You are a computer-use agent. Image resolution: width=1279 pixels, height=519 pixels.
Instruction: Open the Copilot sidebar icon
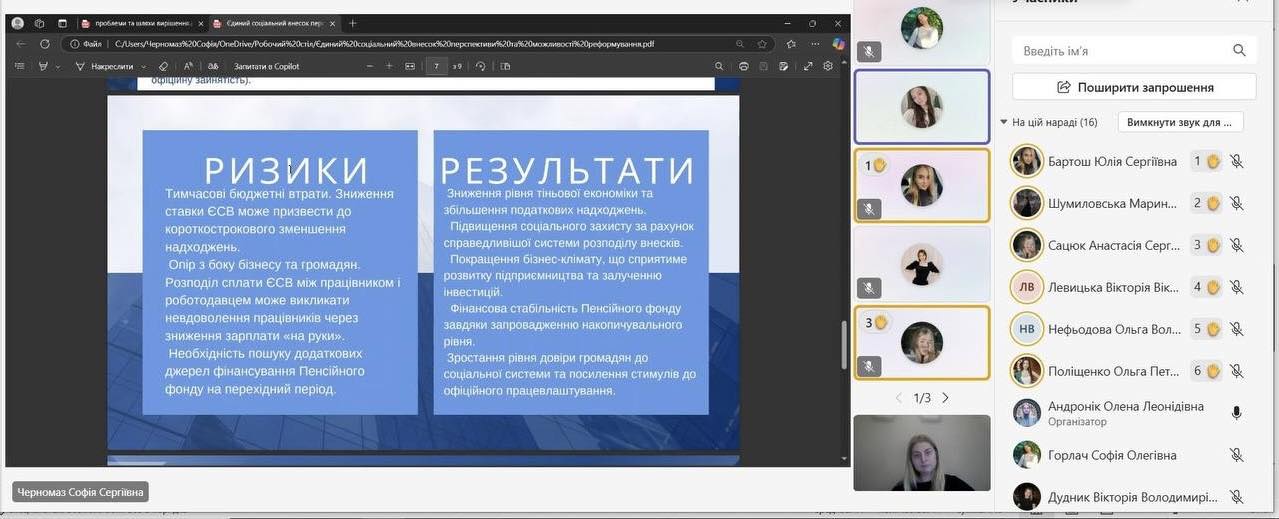click(838, 44)
